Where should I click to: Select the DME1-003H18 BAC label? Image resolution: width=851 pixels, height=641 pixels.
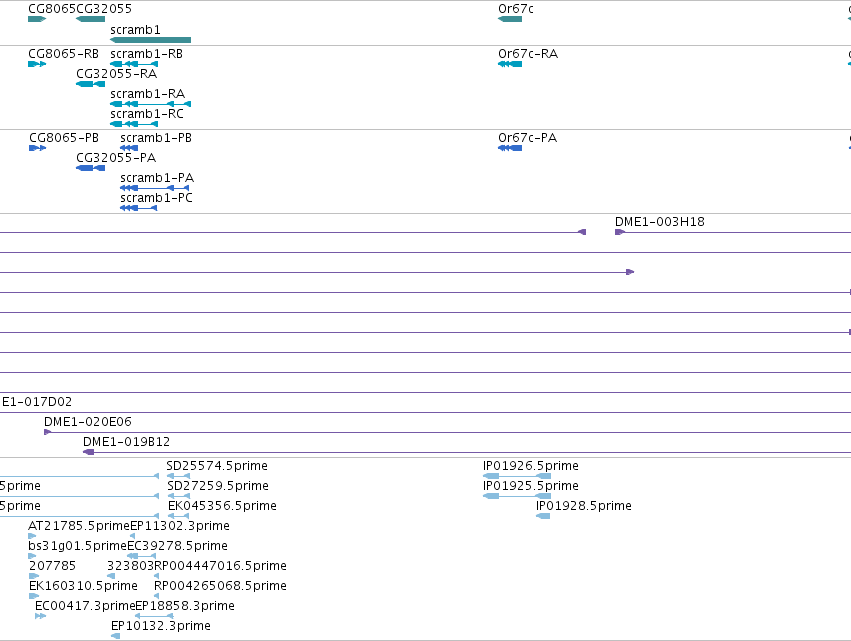(x=659, y=222)
